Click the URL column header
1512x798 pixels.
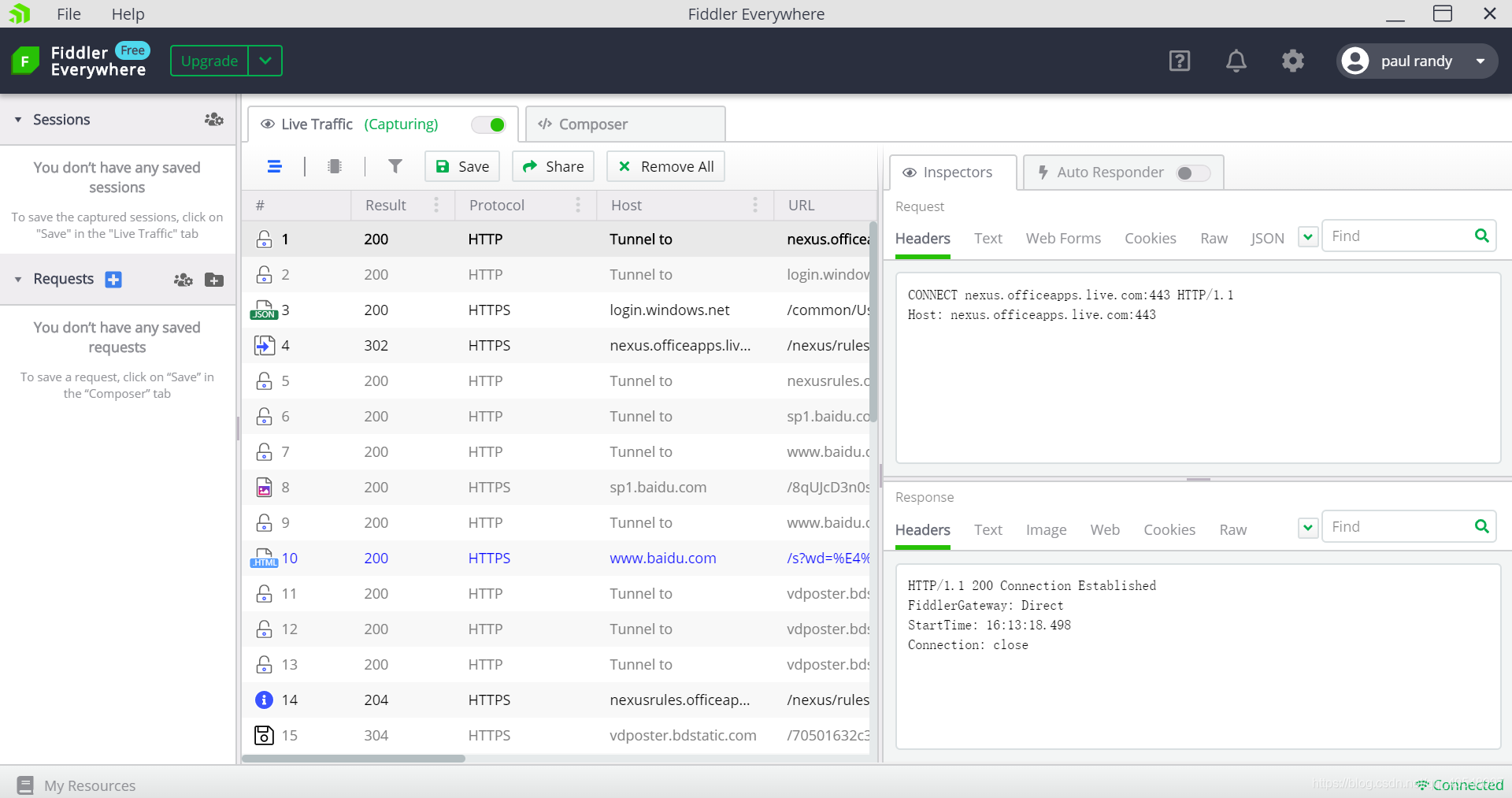825,205
